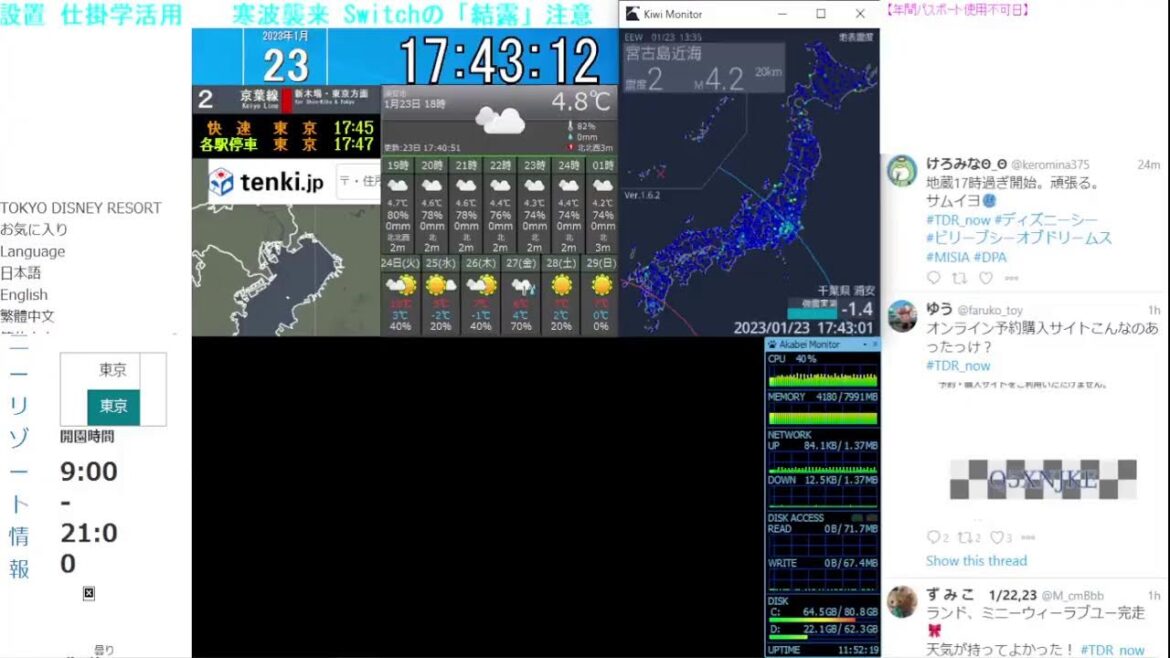Image resolution: width=1170 pixels, height=658 pixels.
Task: Select the white 東京 tab above
Action: tap(113, 370)
